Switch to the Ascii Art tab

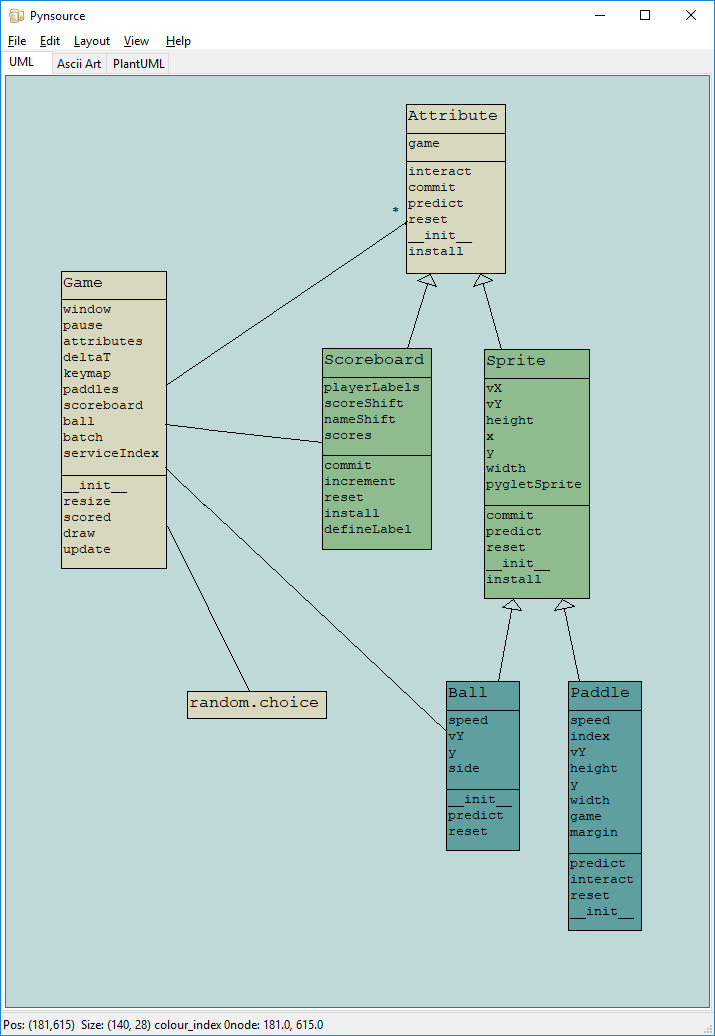point(79,64)
